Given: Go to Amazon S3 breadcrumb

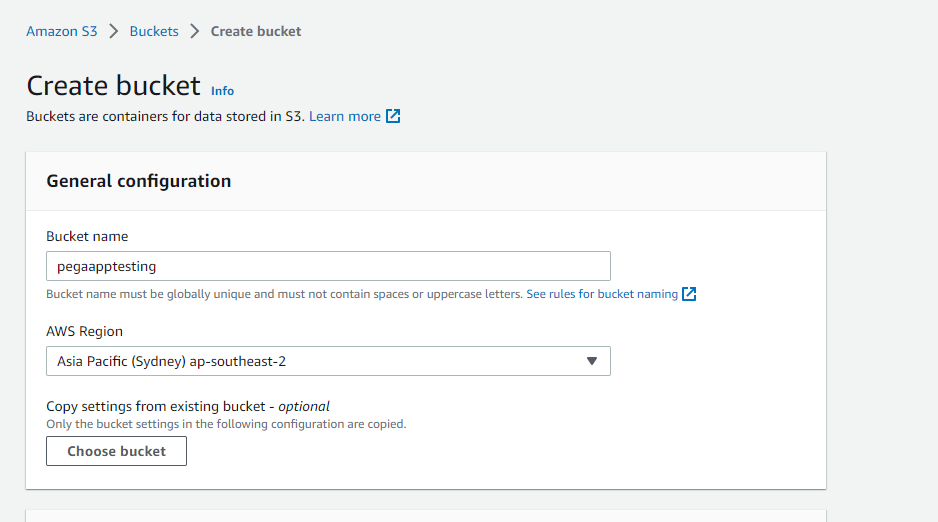Looking at the screenshot, I should (x=62, y=31).
